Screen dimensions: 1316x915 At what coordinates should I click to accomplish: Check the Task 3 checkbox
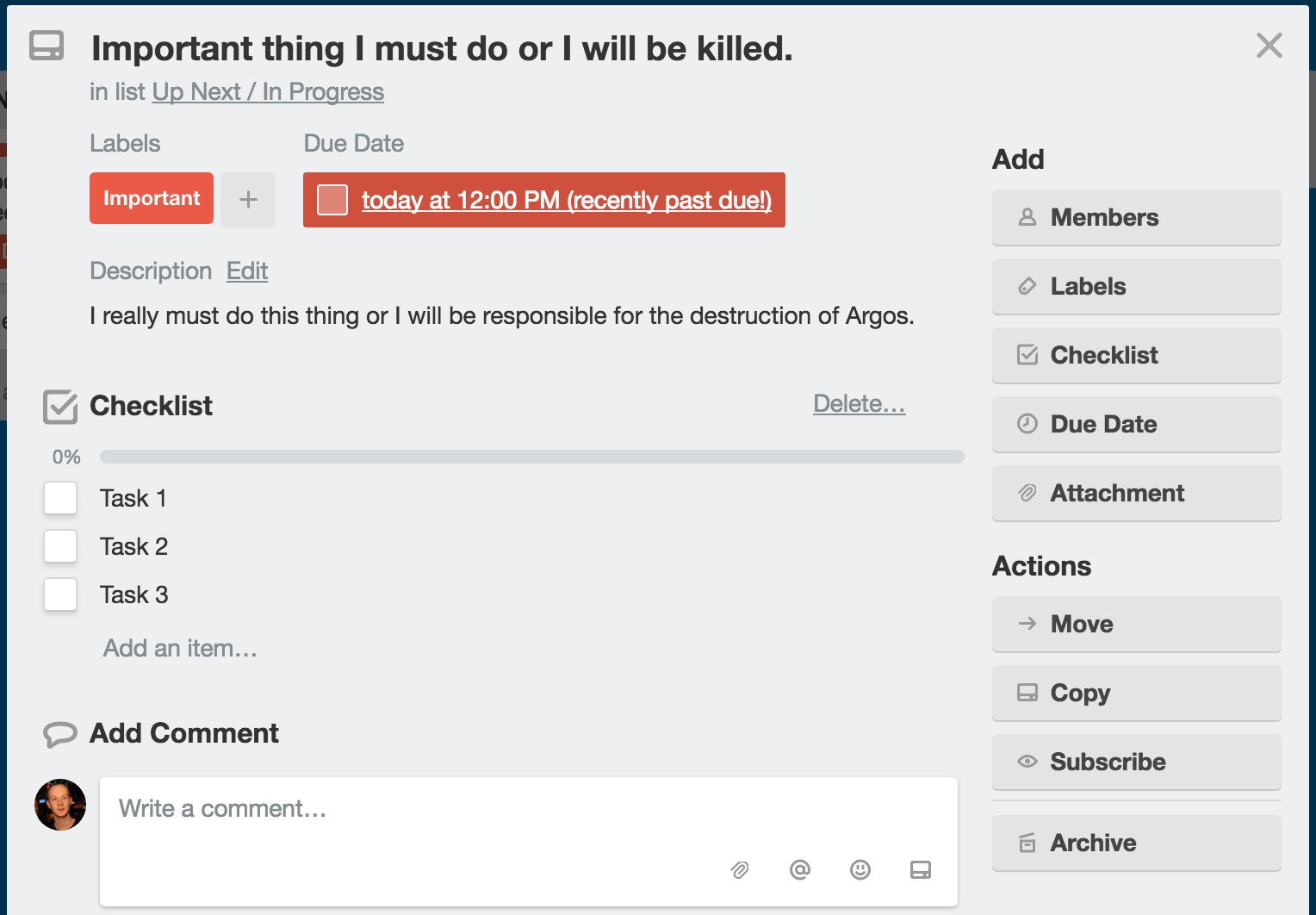tap(60, 594)
